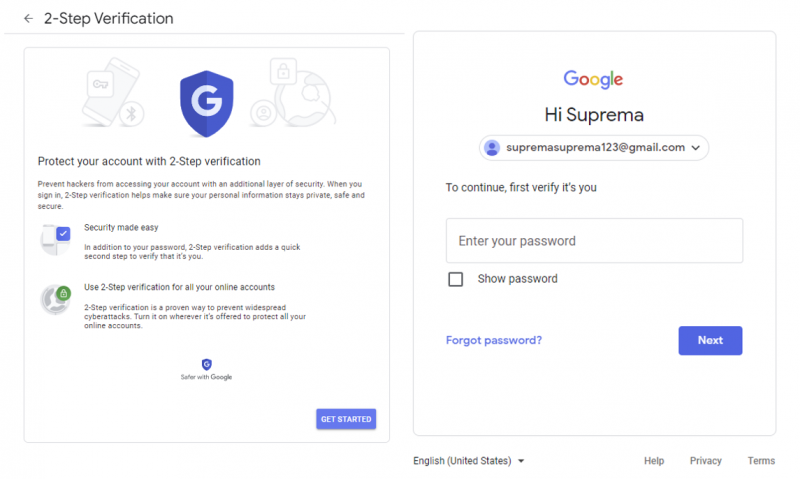800x479 pixels.
Task: Open the Help link
Action: coord(654,461)
